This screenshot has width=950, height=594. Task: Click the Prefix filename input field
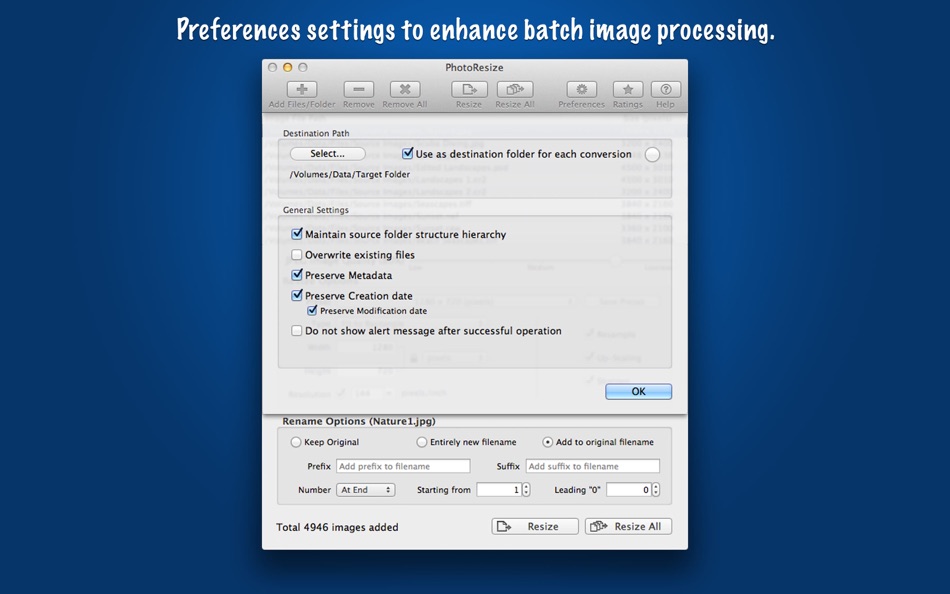(x=404, y=466)
